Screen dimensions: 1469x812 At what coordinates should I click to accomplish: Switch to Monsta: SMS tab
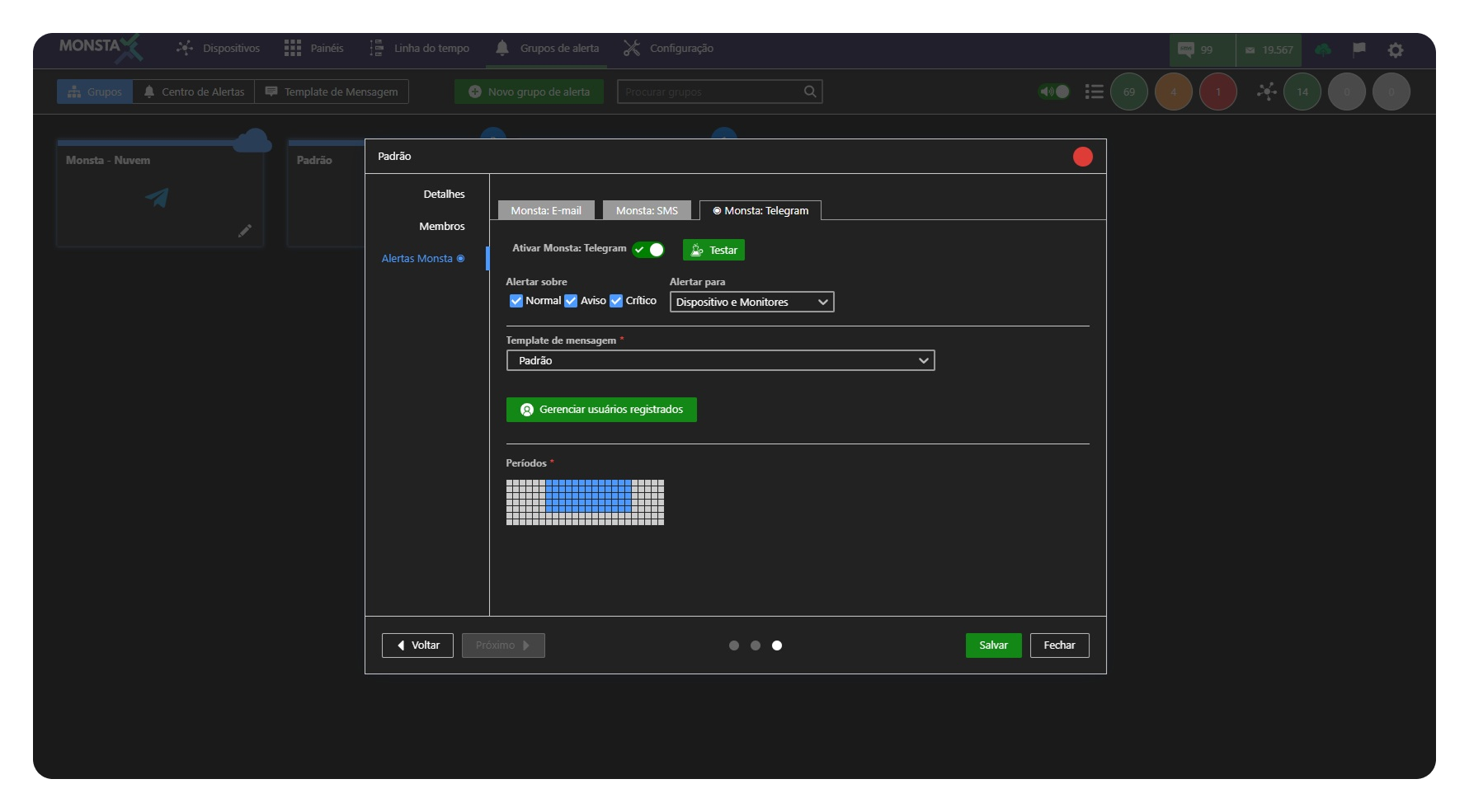coord(647,211)
